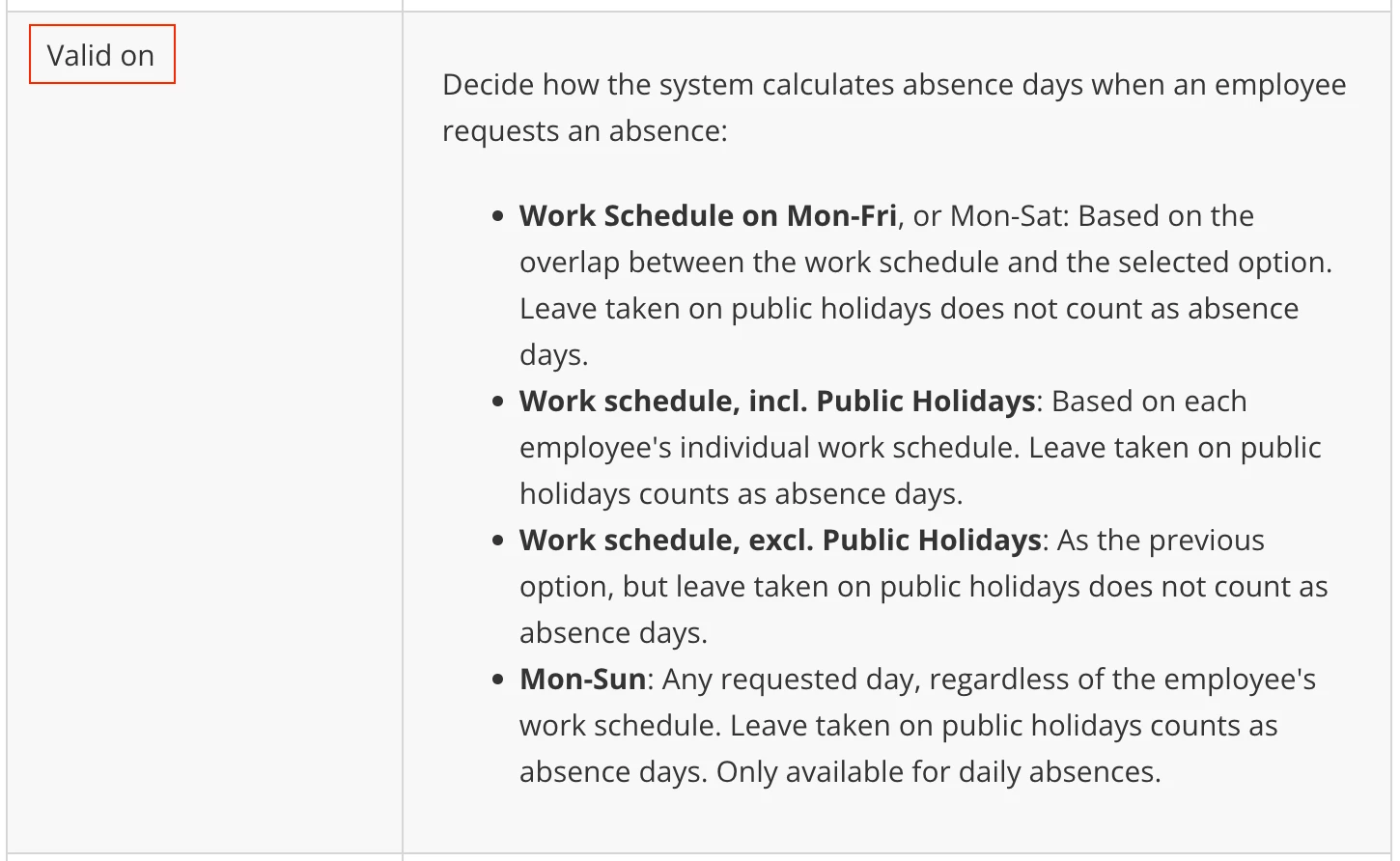Image resolution: width=1400 pixels, height=861 pixels.
Task: Click the bullet before "Work Schedule on Mon-Fri"
Action: point(498,216)
